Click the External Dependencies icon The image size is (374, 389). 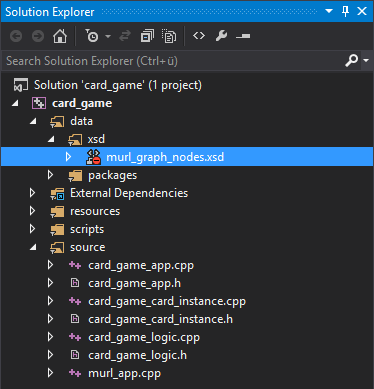coord(57,194)
